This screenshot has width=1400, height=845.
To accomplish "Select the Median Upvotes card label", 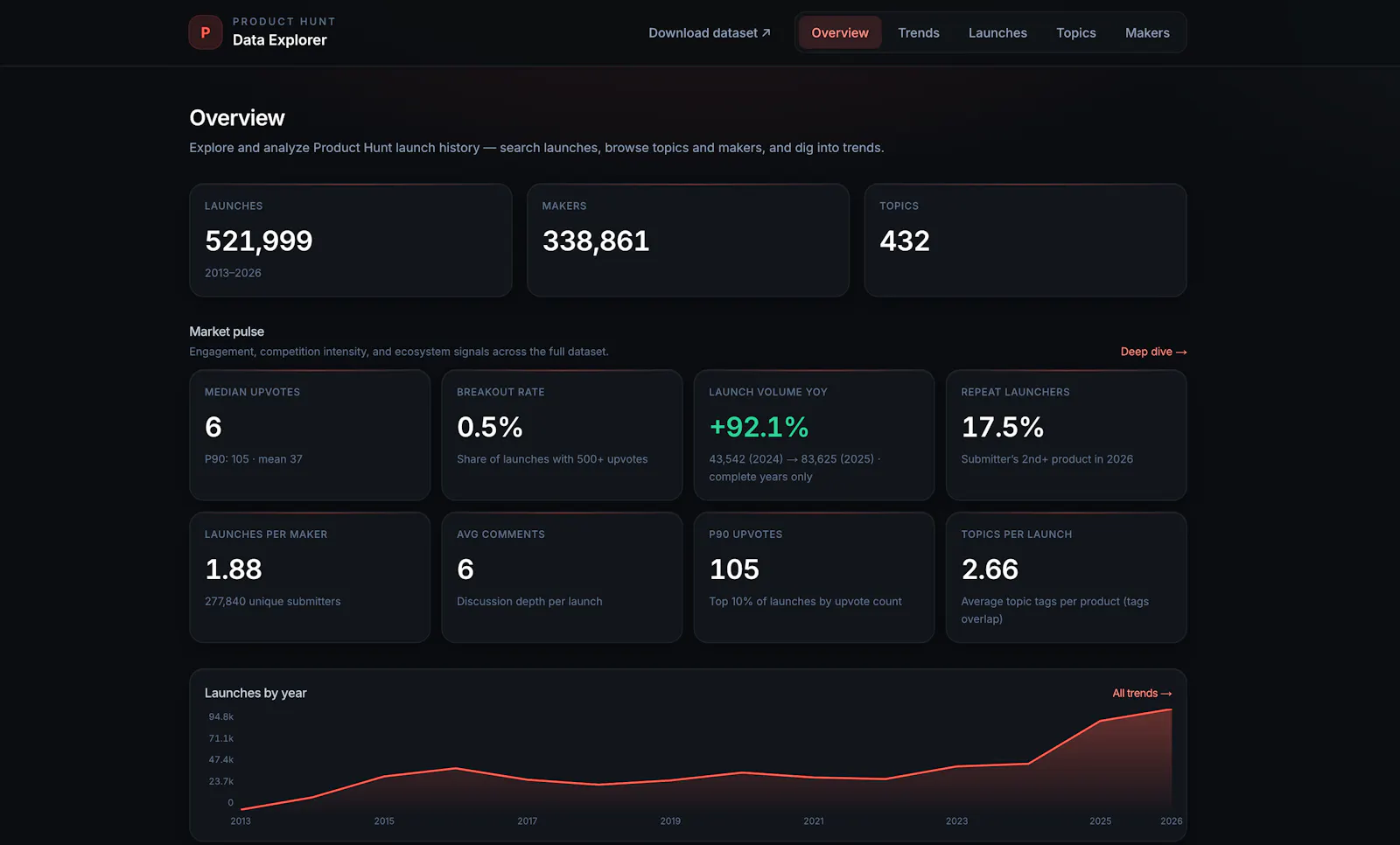I will point(252,392).
